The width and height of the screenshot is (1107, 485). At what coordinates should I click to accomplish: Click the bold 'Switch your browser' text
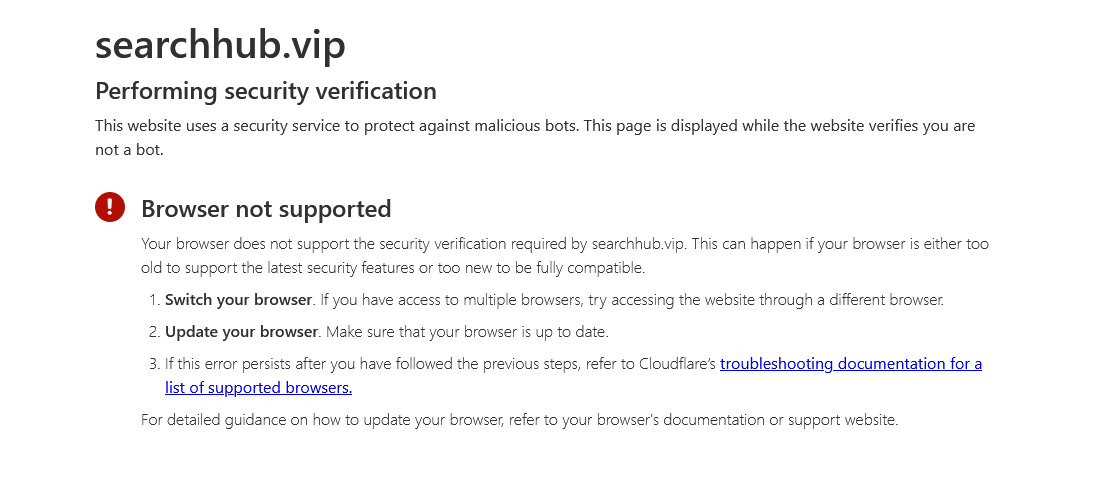239,300
